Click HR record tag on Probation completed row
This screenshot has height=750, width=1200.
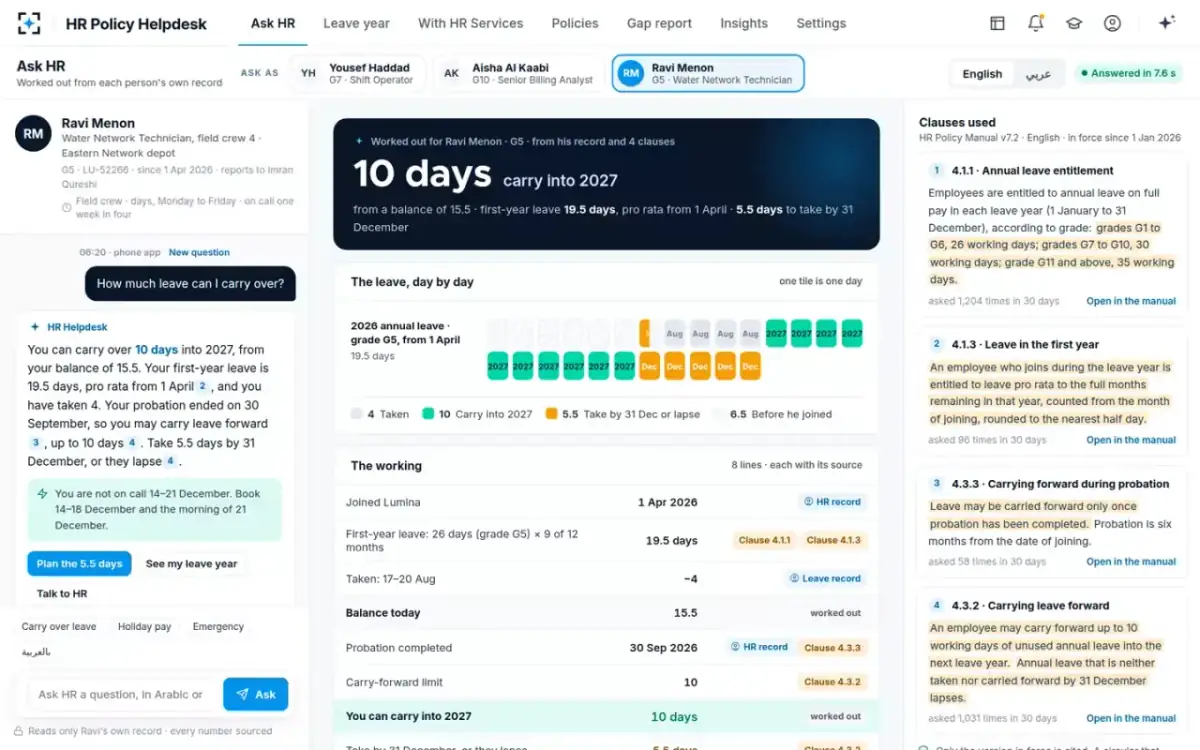(x=759, y=647)
